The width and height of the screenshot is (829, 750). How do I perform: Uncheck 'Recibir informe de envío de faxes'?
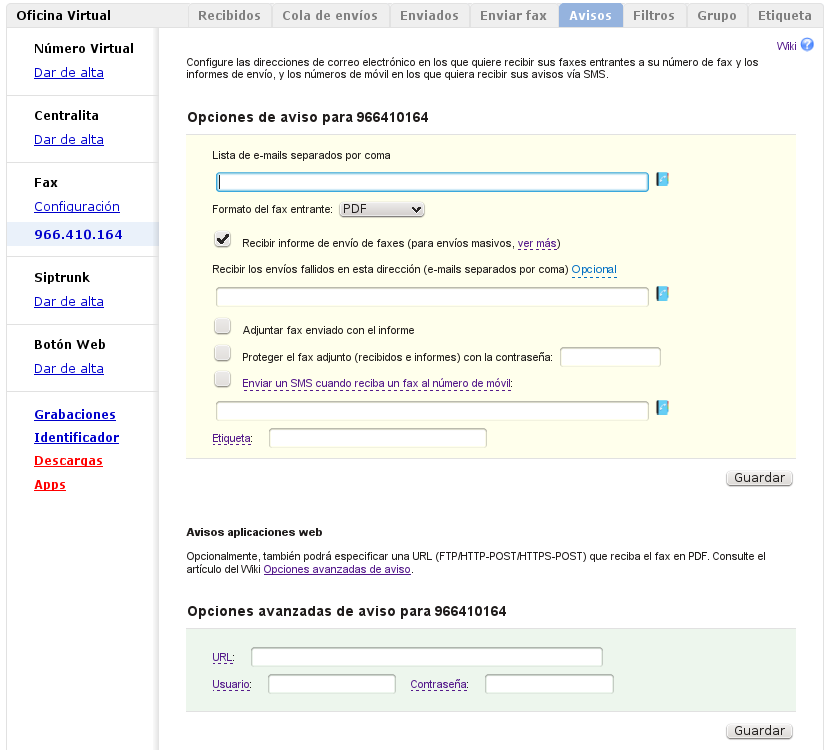pos(222,239)
